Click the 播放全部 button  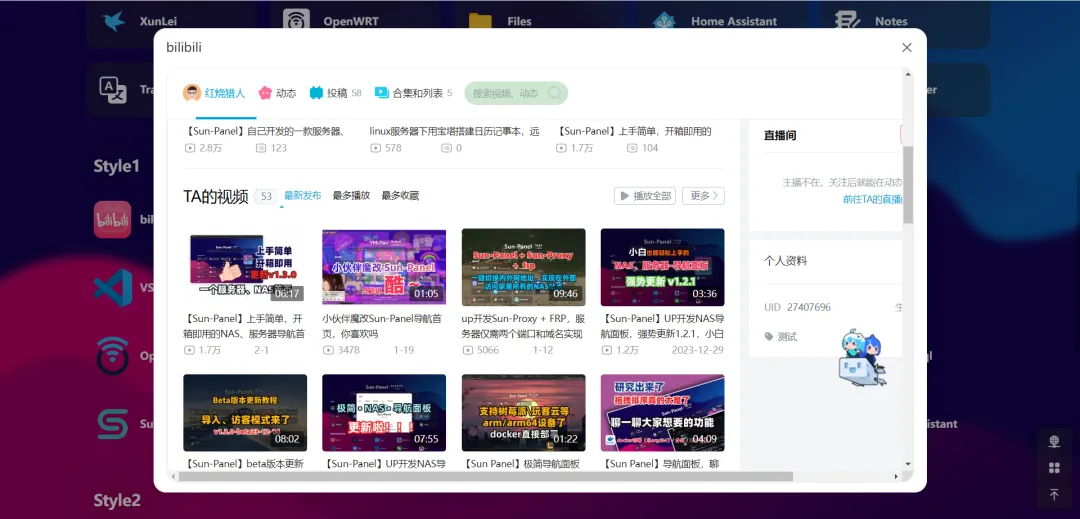(645, 195)
